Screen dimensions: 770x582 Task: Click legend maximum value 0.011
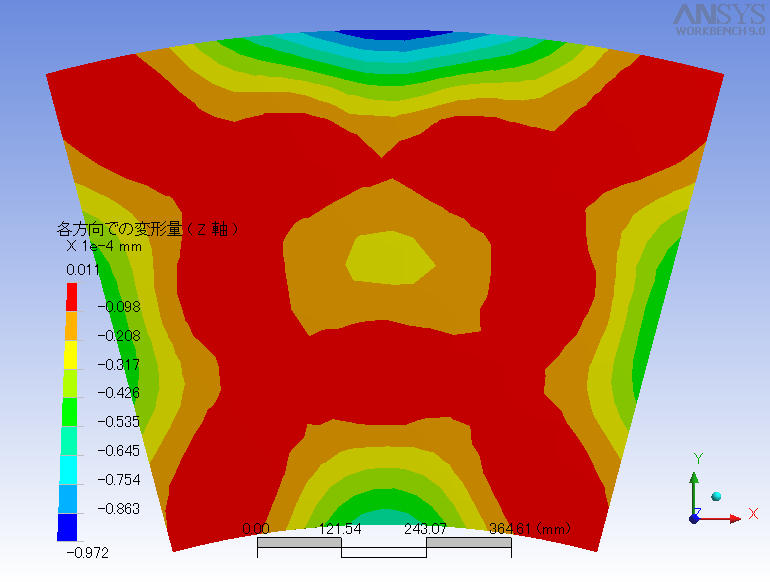83,270
